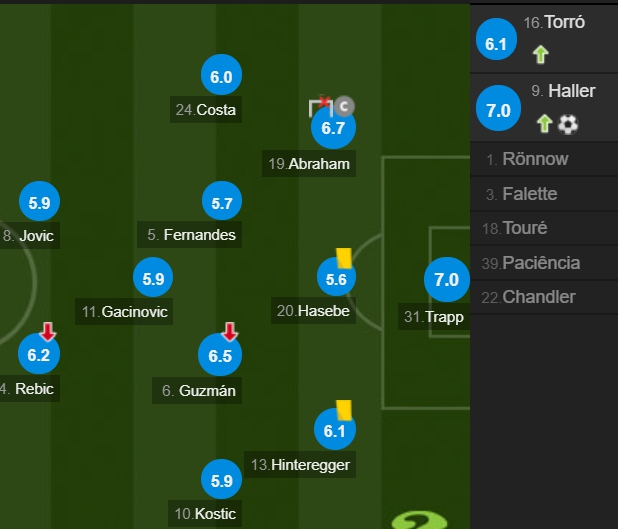Click Hinteregger's yellow card icon
Viewport: 618px width, 529px height.
click(343, 410)
